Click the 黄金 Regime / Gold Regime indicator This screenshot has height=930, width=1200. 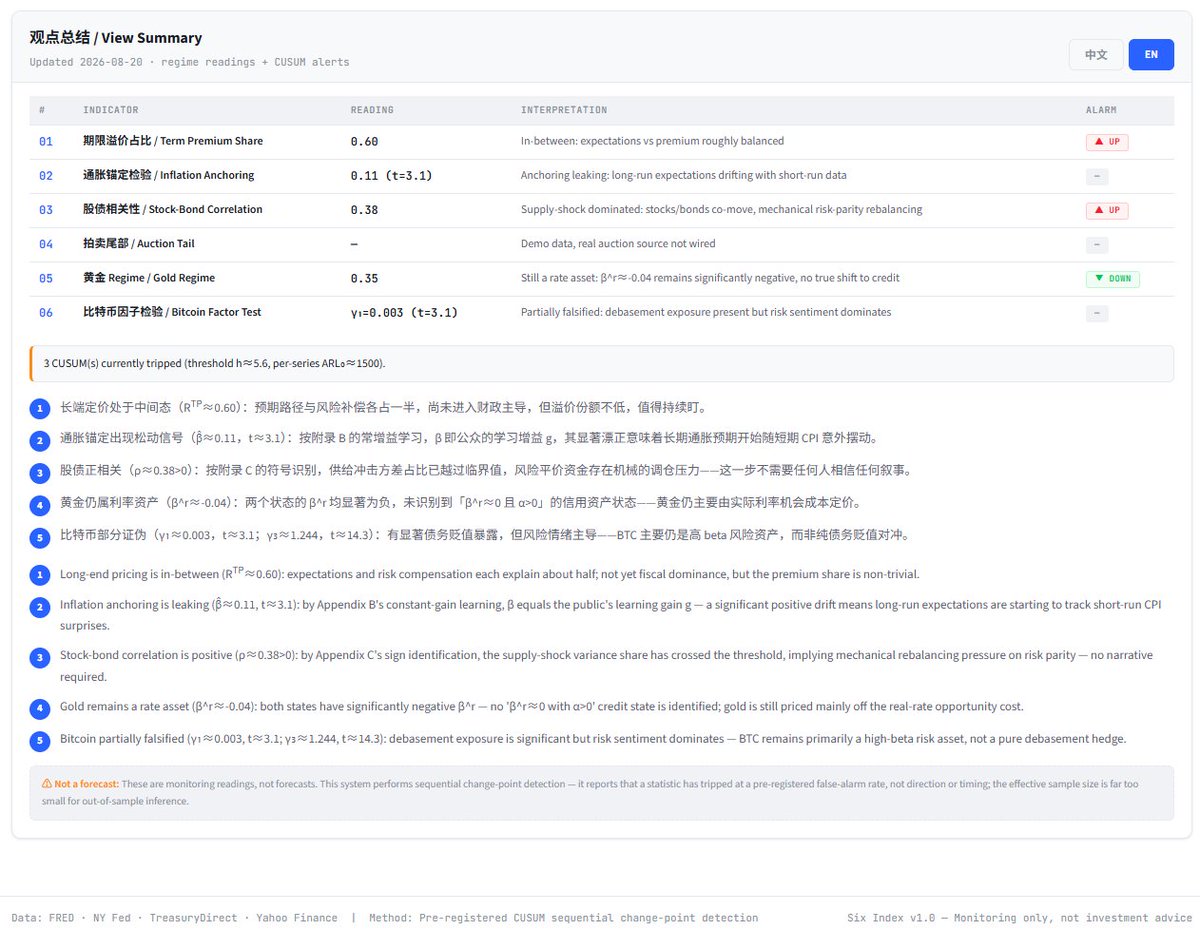click(x=149, y=278)
